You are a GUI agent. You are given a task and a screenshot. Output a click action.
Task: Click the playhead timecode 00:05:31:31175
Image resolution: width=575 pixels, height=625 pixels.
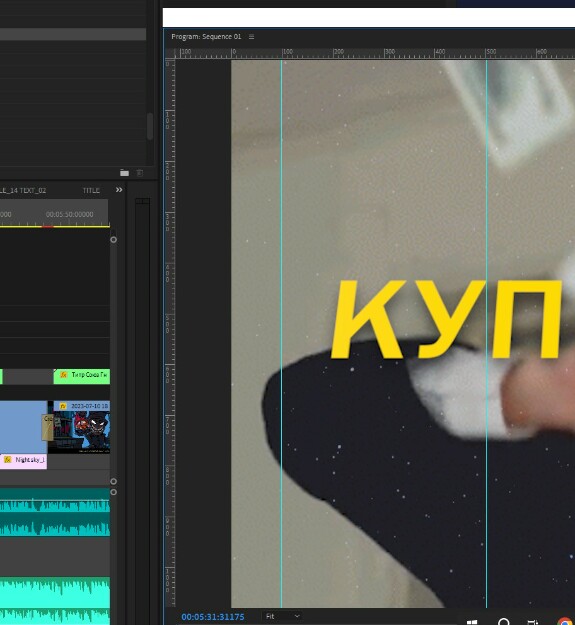(x=213, y=617)
